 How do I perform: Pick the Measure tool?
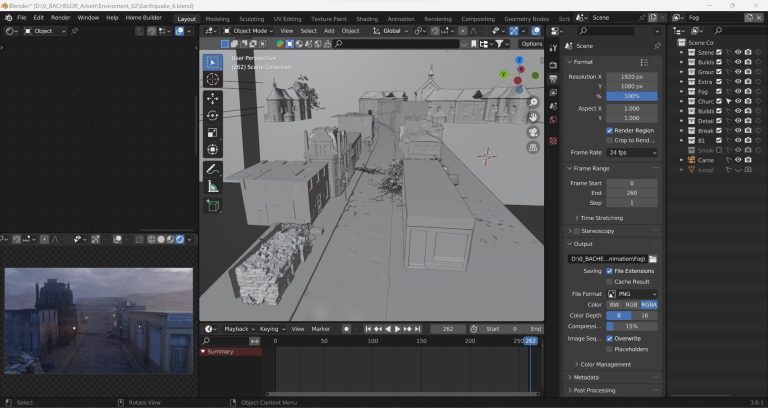click(212, 186)
